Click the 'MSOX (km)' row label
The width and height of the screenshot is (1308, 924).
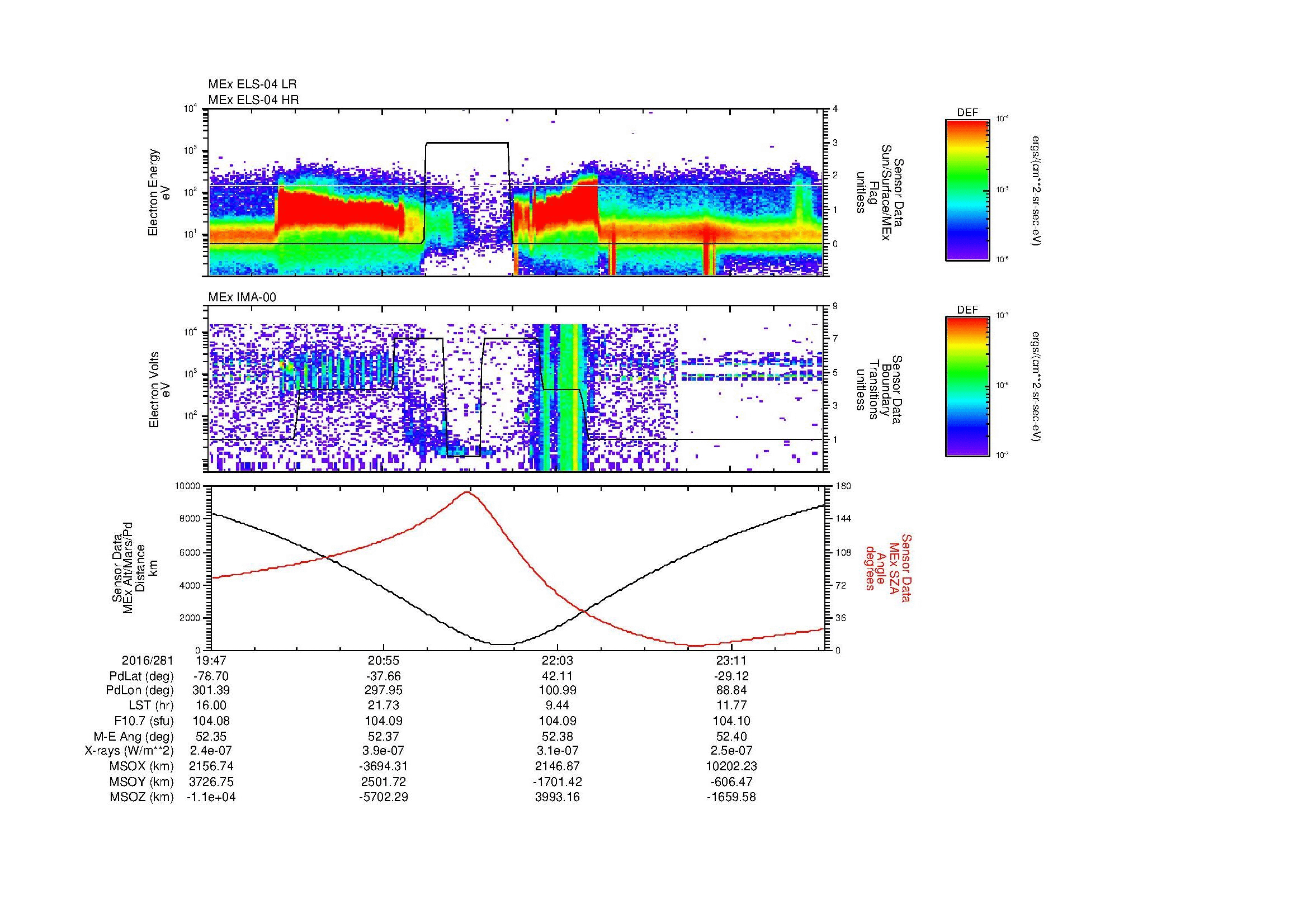(x=141, y=767)
